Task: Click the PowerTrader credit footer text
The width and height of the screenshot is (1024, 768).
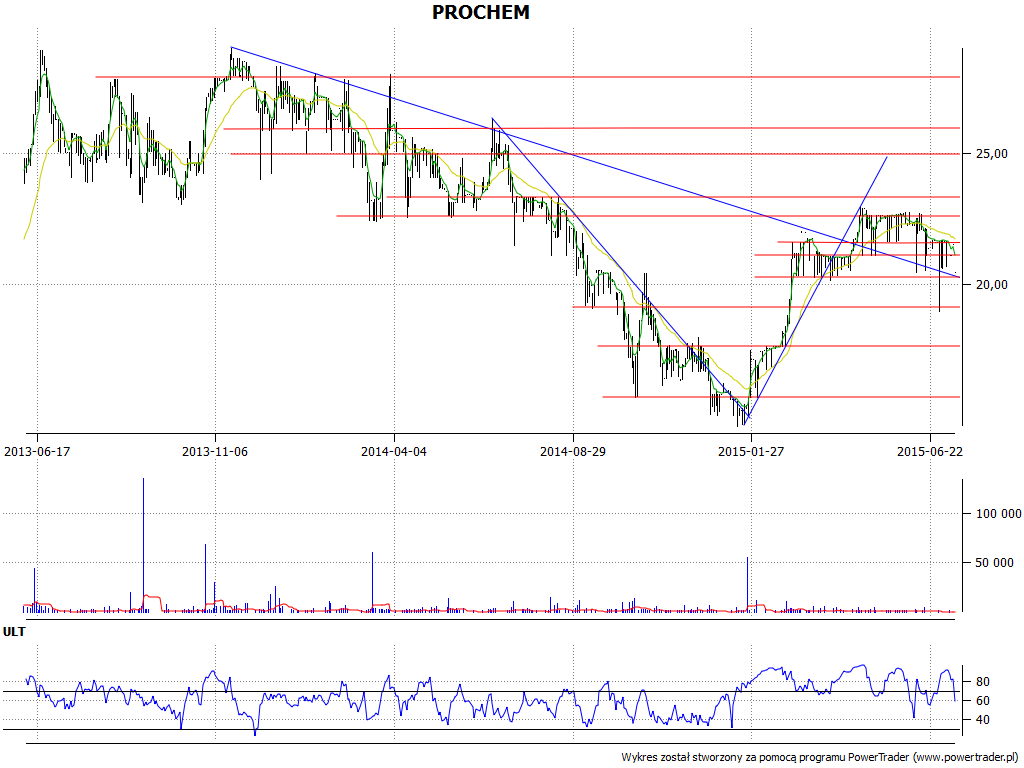Action: (821, 758)
